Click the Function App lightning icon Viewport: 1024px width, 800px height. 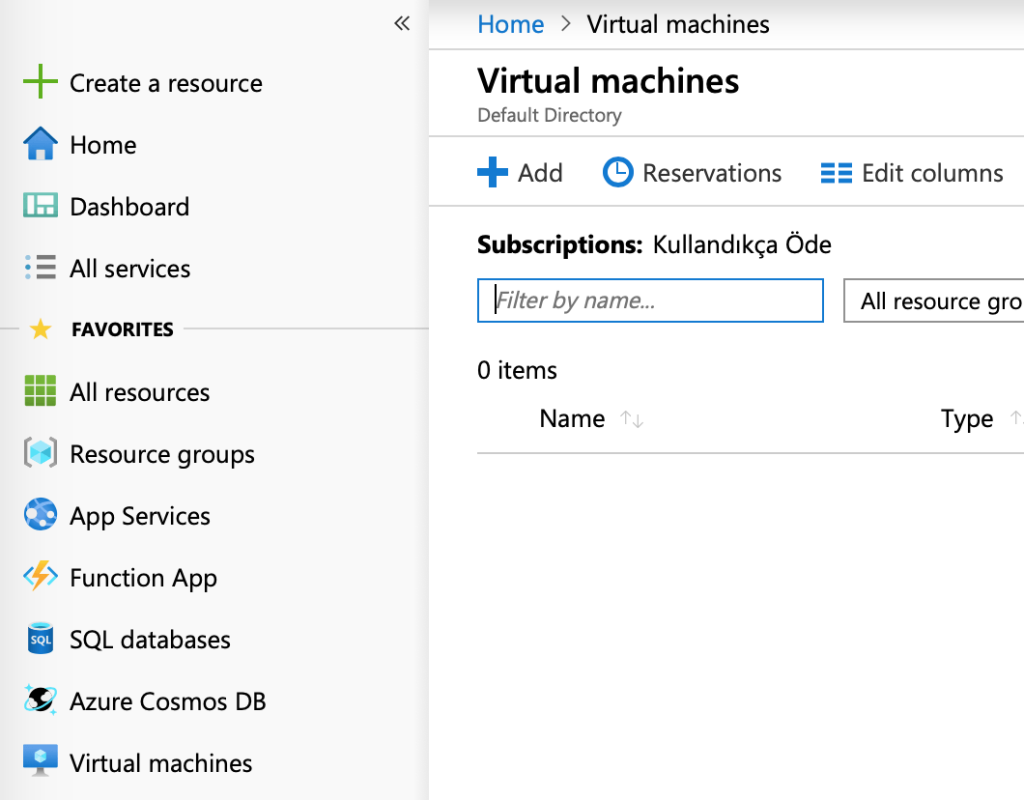coord(40,576)
